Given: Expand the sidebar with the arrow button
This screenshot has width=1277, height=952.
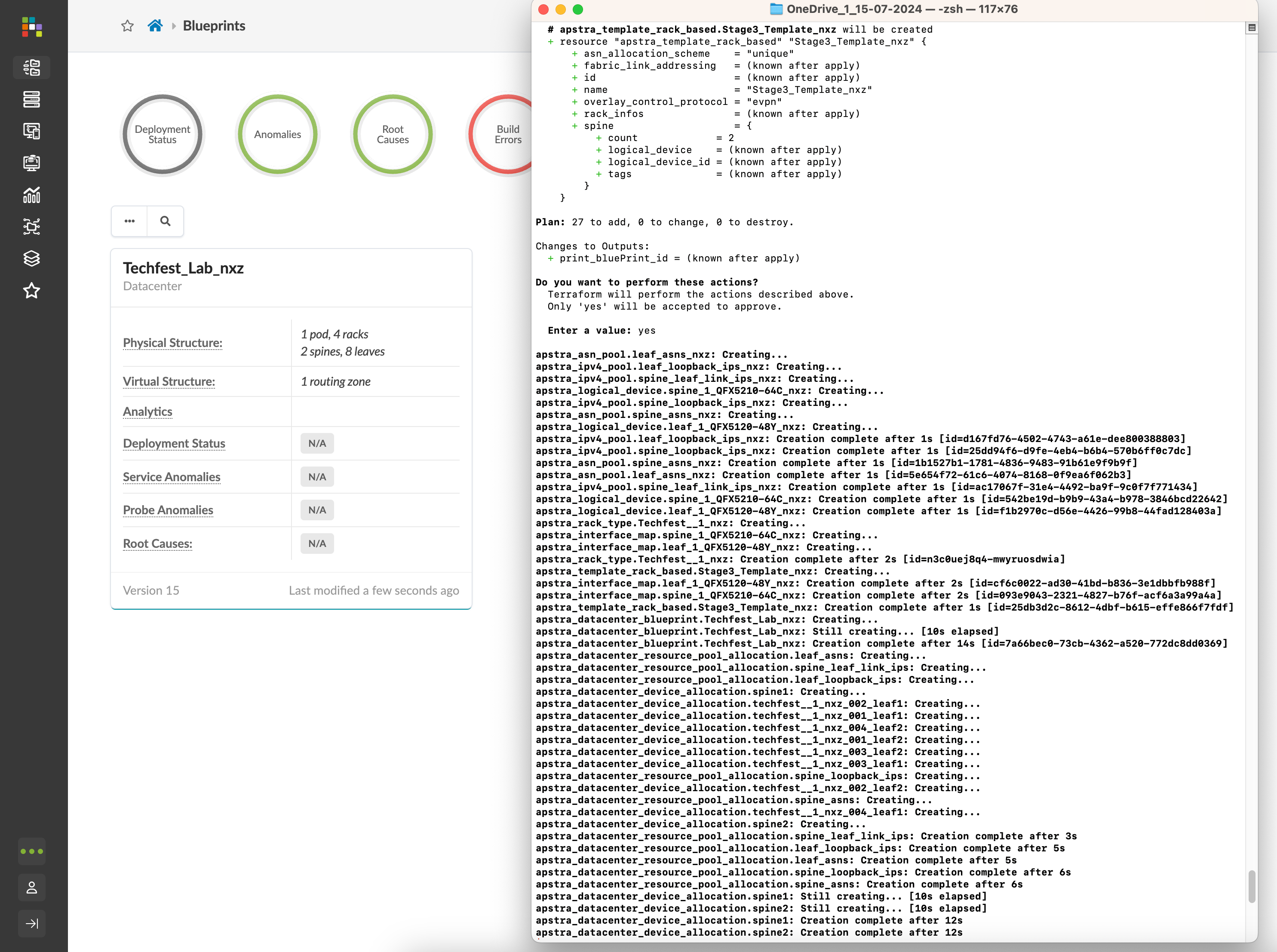Looking at the screenshot, I should click(32, 923).
